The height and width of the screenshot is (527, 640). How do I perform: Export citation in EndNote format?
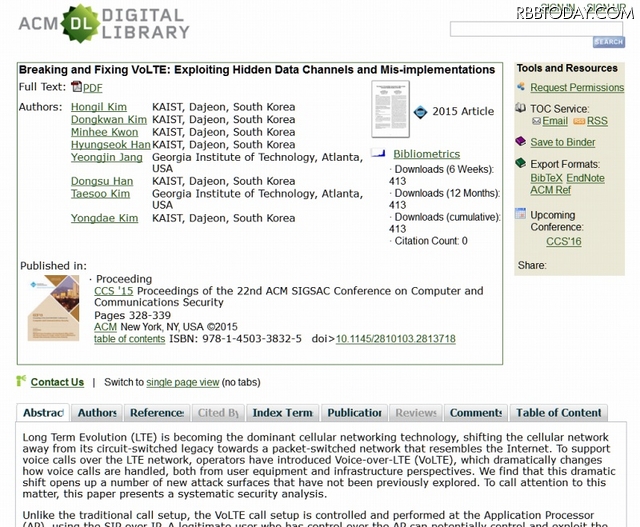tap(585, 178)
